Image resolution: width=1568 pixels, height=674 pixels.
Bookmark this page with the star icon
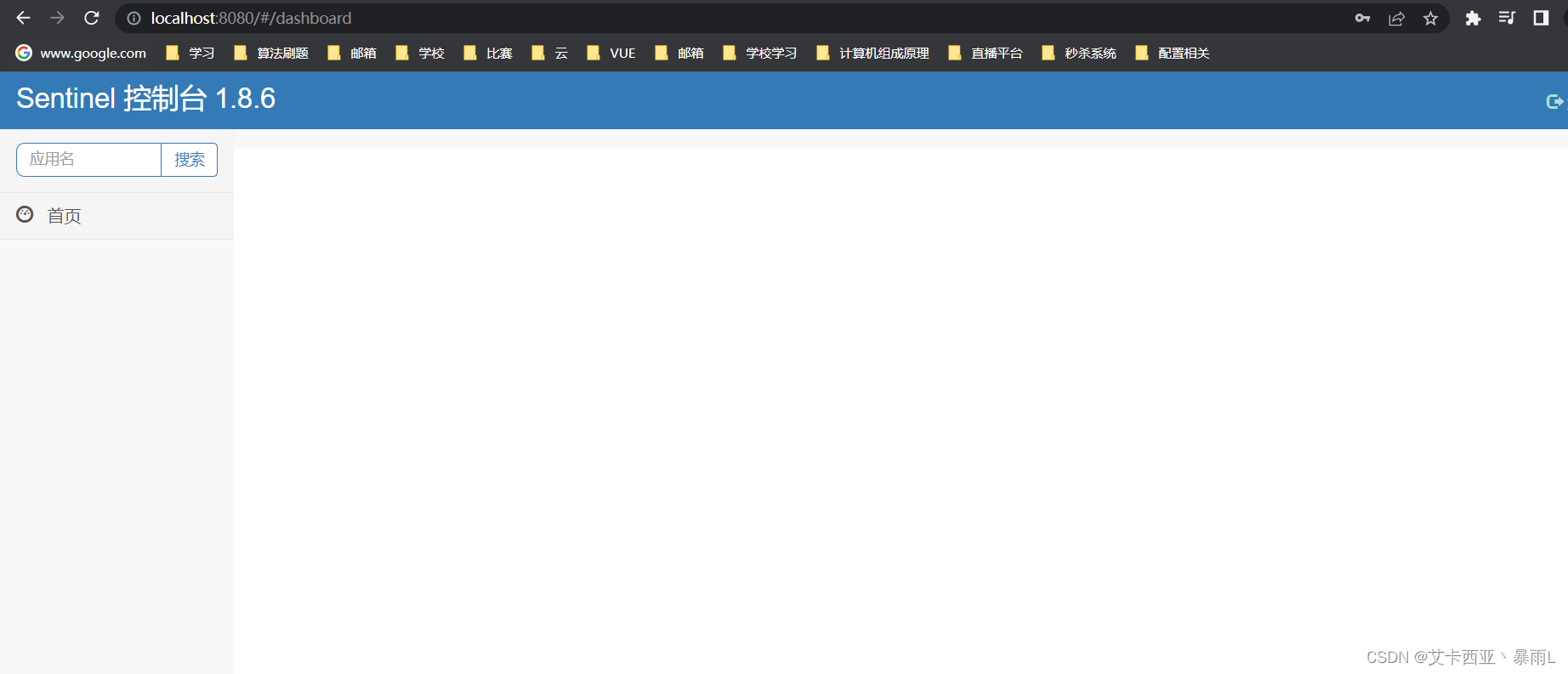tap(1430, 18)
